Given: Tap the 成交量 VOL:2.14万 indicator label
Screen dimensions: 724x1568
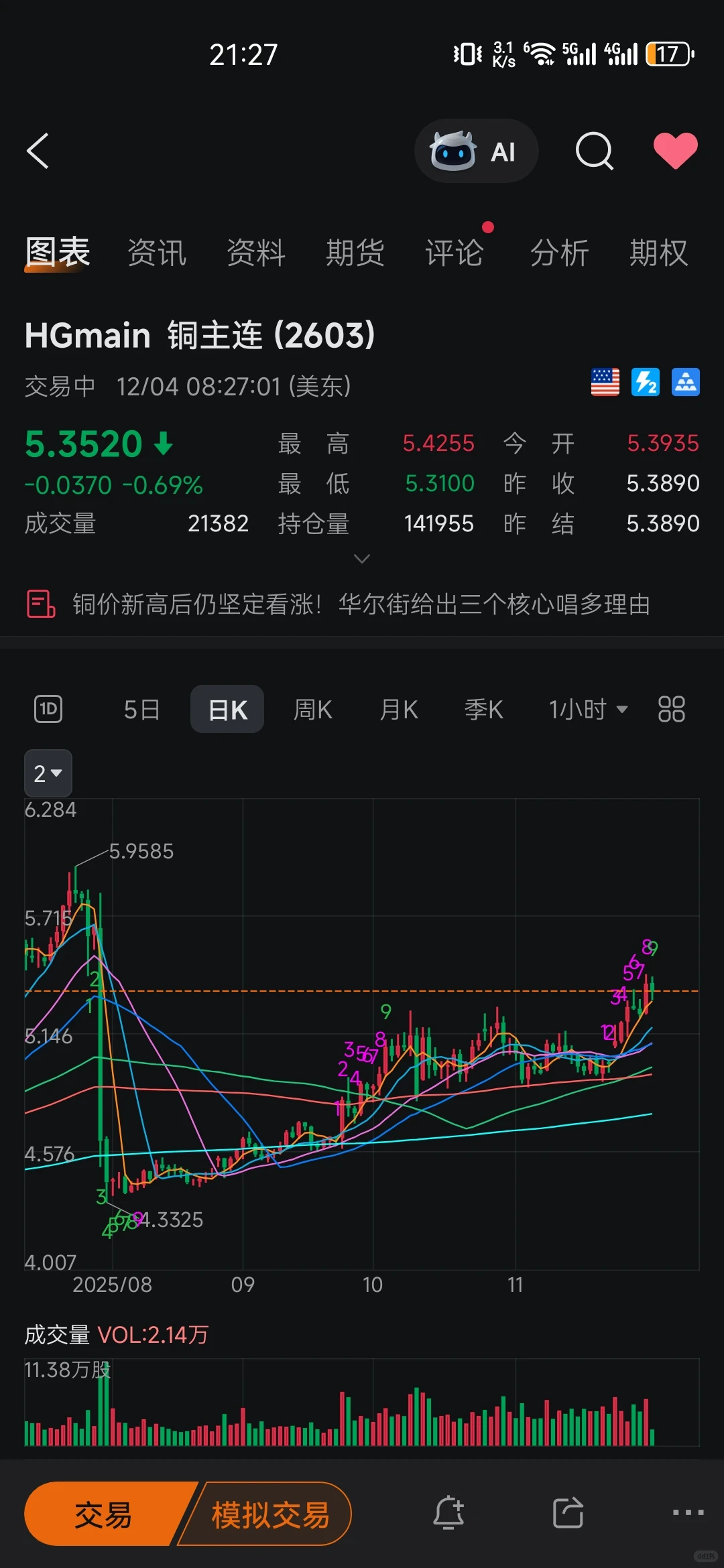Looking at the screenshot, I should [117, 1335].
